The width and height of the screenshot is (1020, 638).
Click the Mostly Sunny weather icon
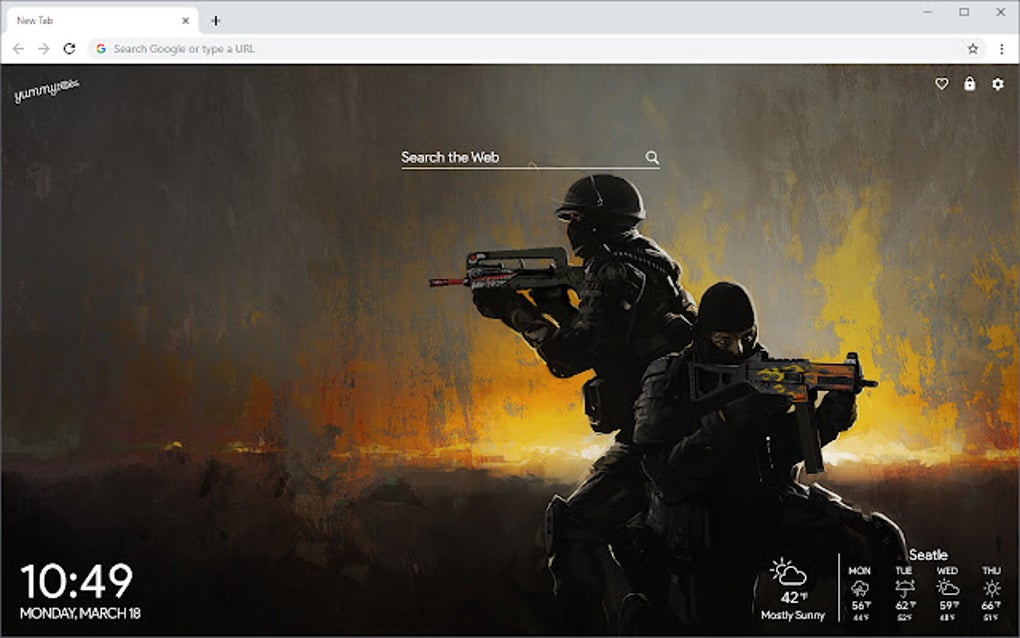tap(786, 572)
